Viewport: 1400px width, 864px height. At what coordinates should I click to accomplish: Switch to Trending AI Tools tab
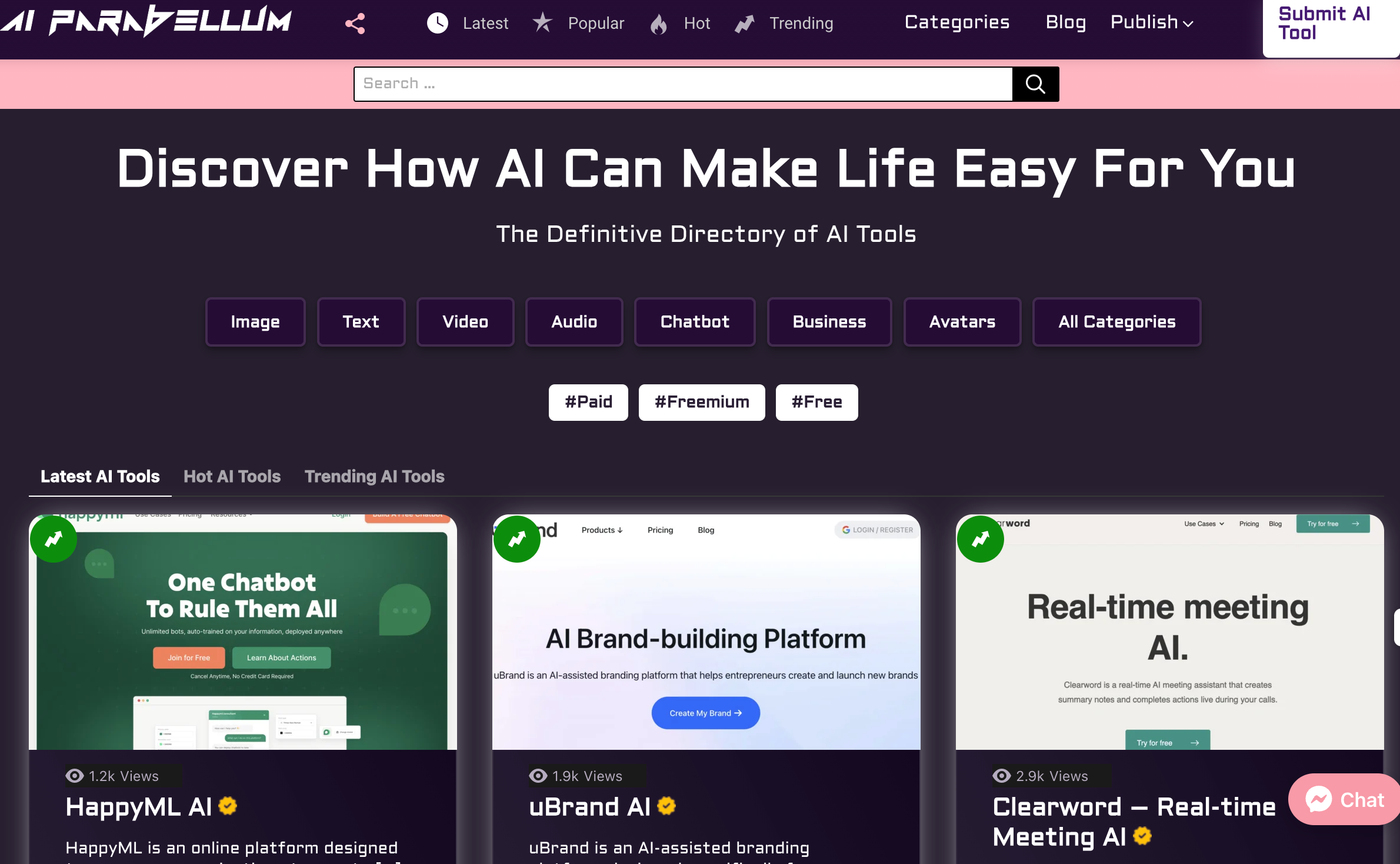374,476
